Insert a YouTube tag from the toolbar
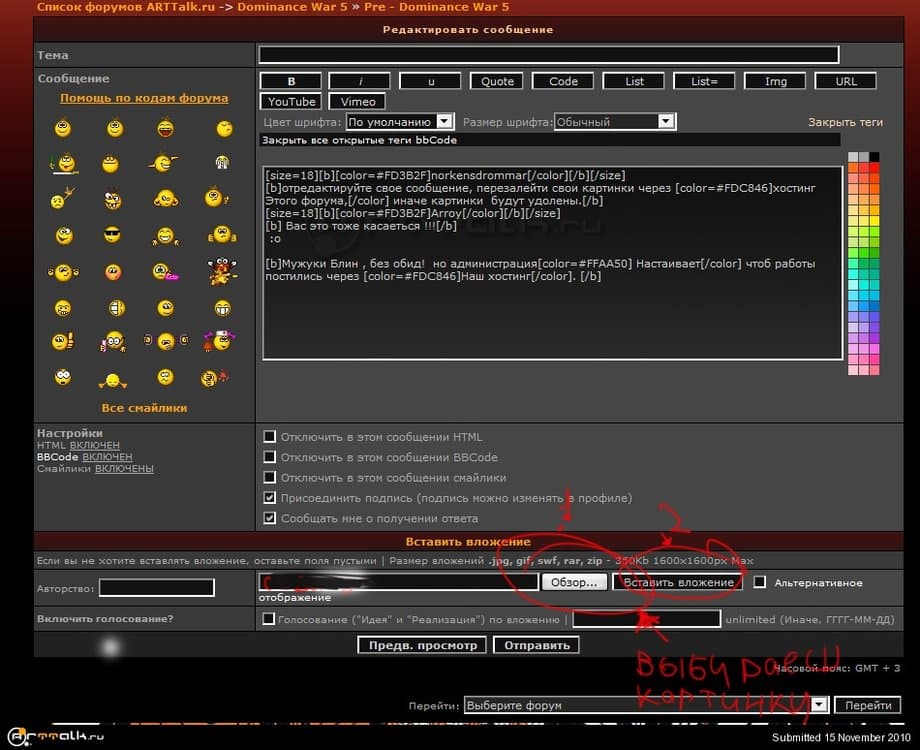 291,101
